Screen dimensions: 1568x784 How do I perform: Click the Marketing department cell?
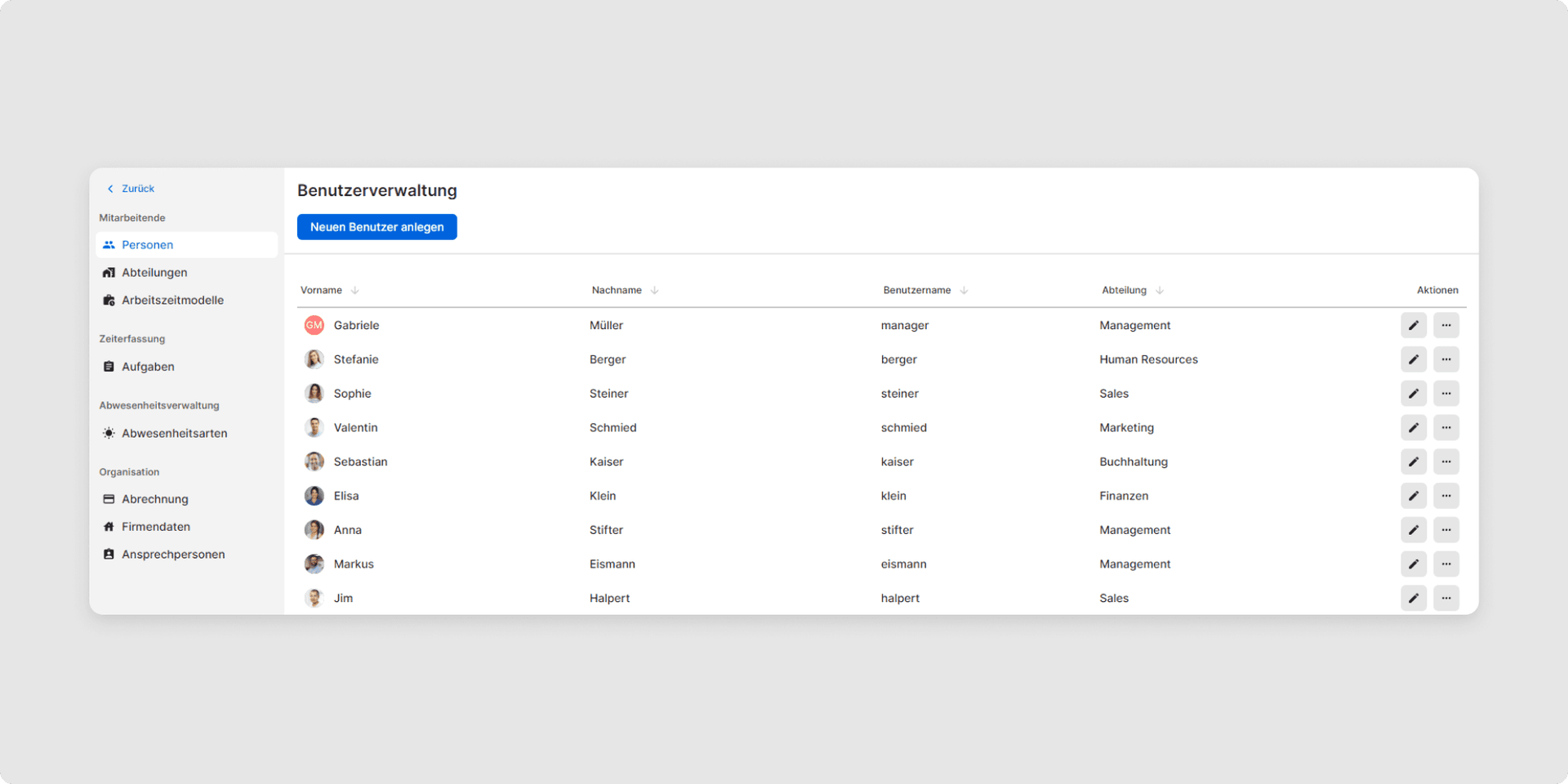[1126, 427]
